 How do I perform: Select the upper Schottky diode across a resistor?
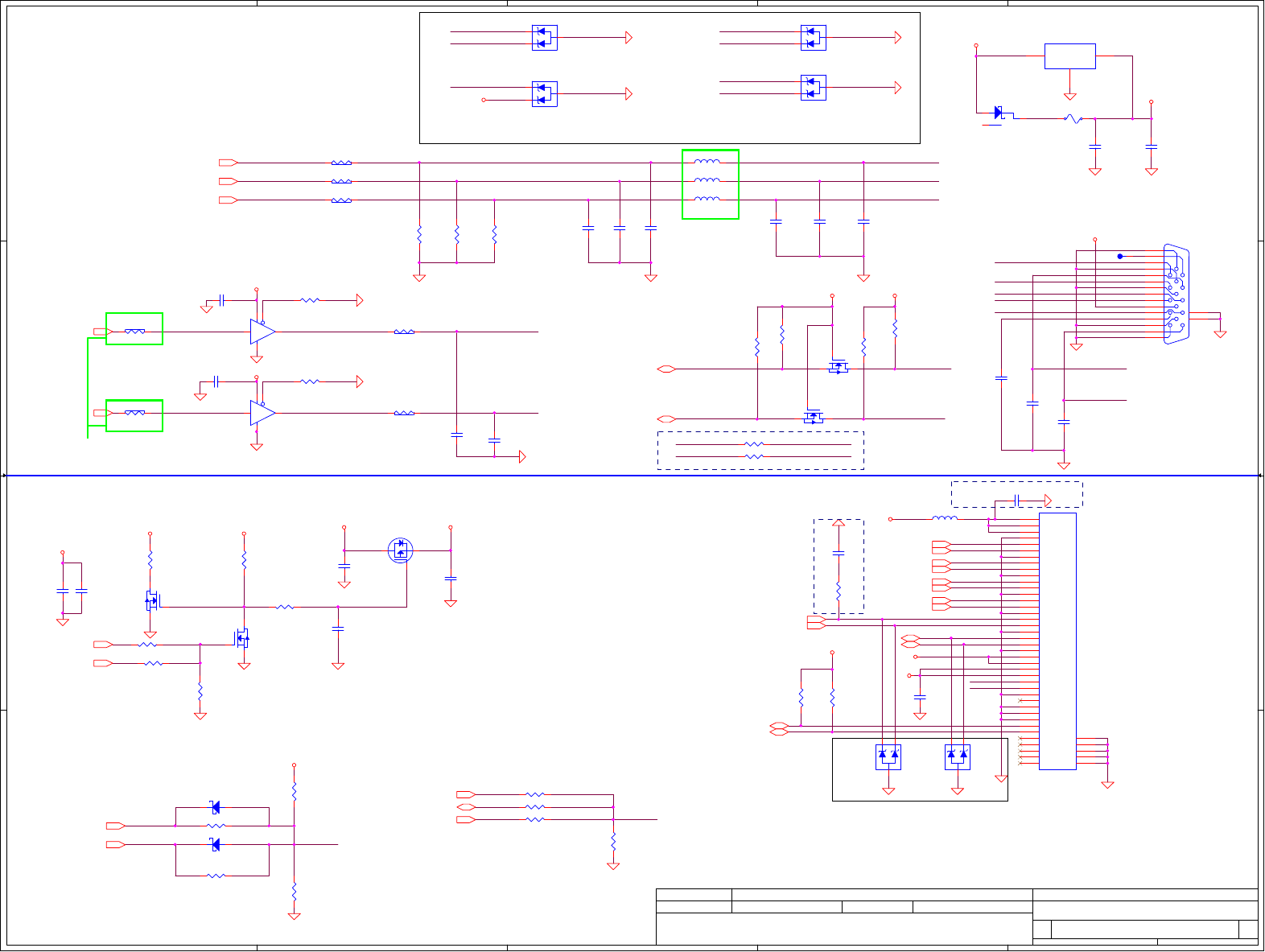click(215, 807)
